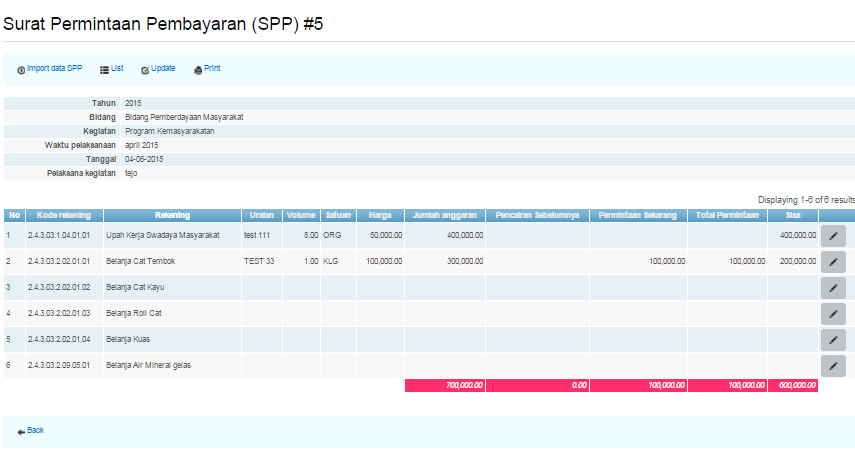Click account code 2.4.3.03.1.04.01.01
The height and width of the screenshot is (451, 855).
click(59, 236)
